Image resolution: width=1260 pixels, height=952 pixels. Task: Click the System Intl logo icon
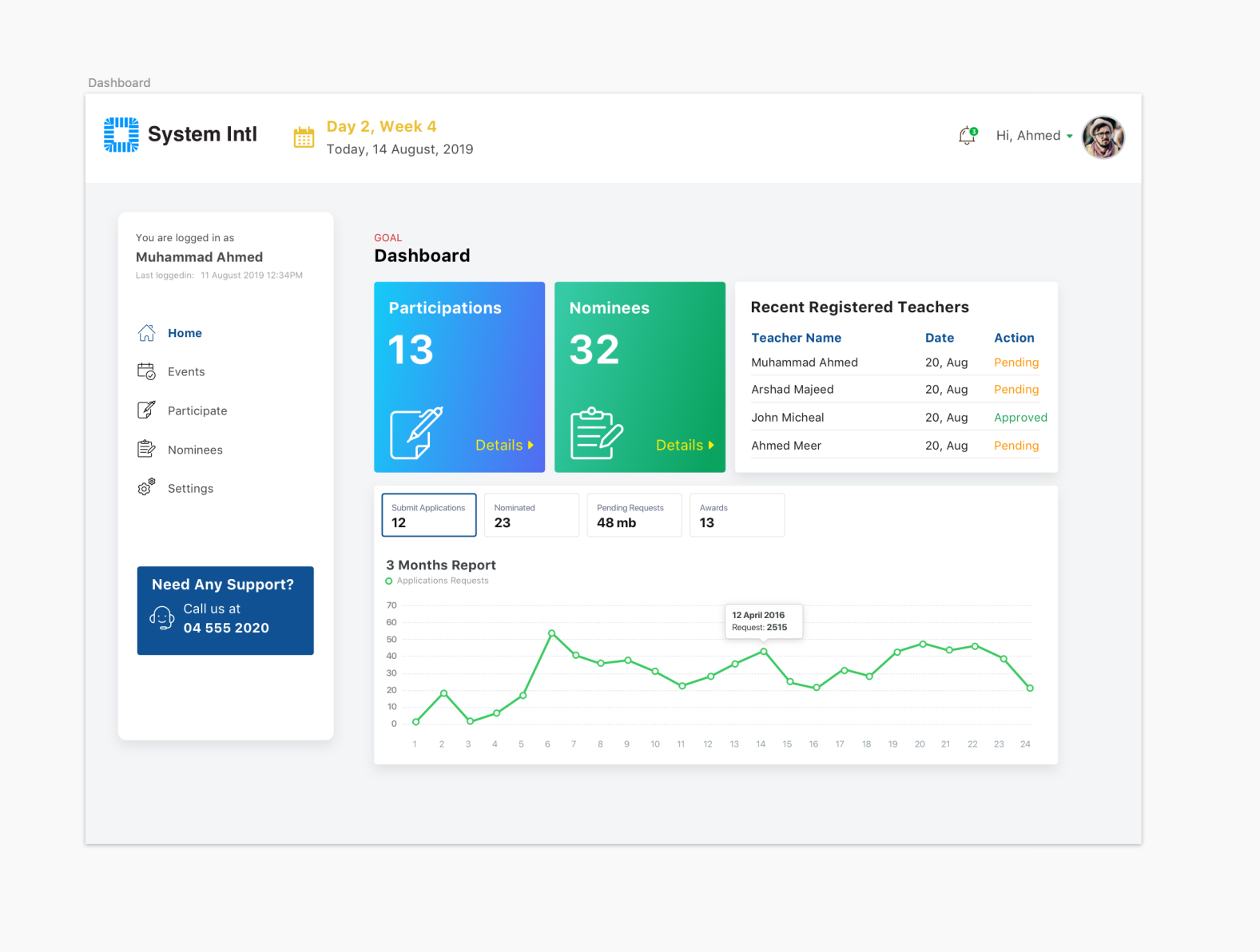[x=121, y=134]
